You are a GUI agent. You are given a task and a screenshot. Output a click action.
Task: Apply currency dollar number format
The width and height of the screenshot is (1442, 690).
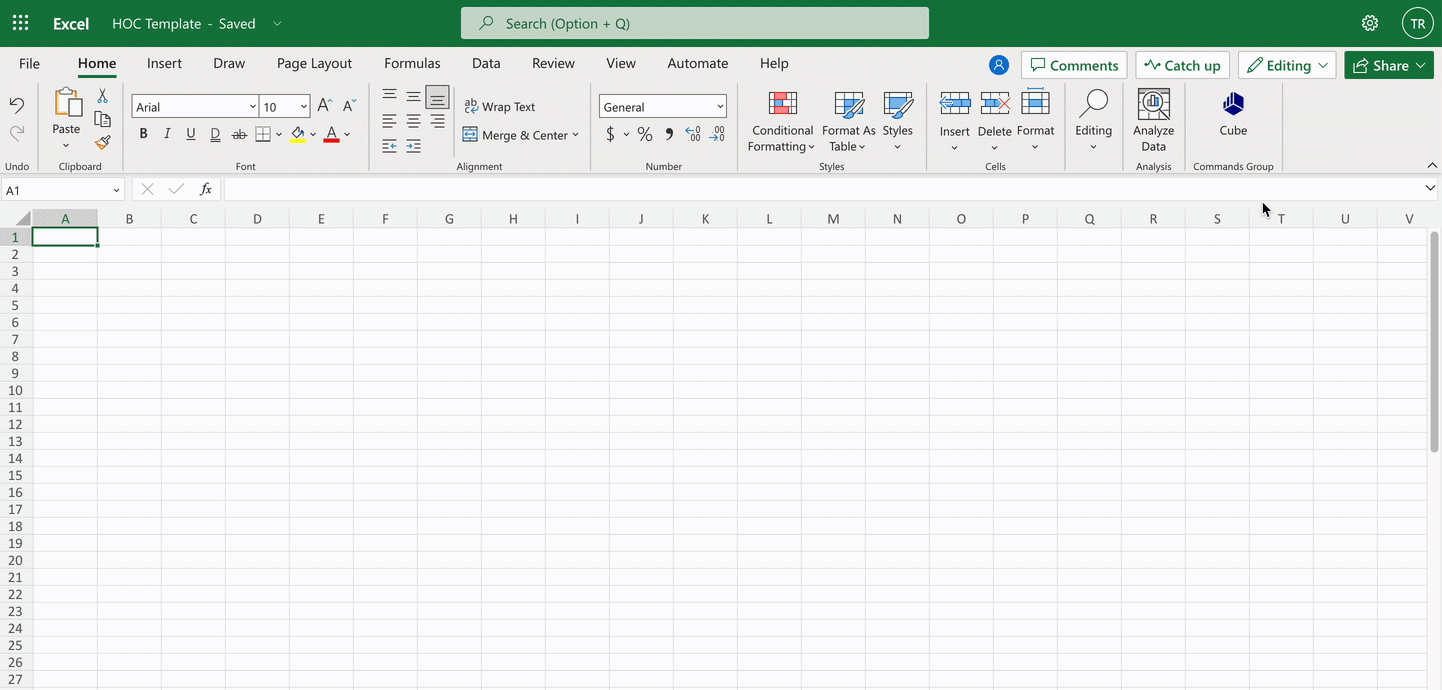610,134
